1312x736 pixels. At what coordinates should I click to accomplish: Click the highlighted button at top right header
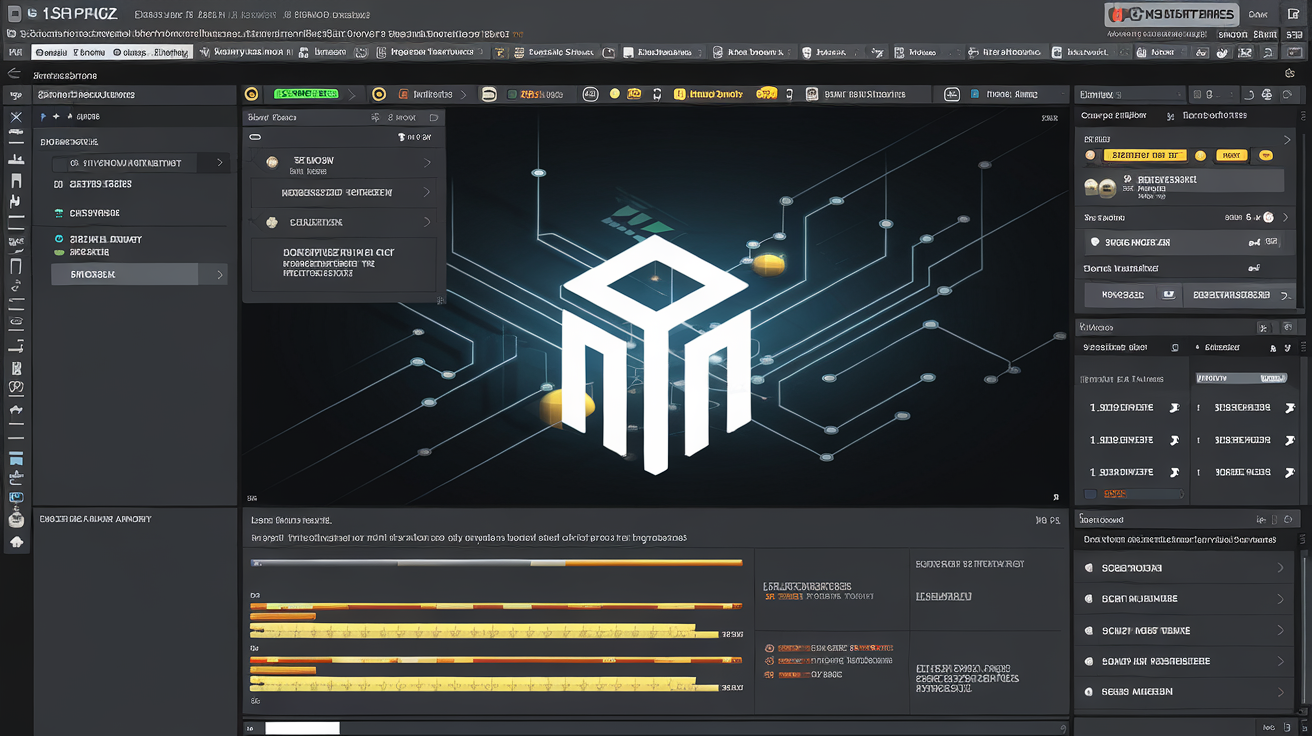click(x=1172, y=15)
